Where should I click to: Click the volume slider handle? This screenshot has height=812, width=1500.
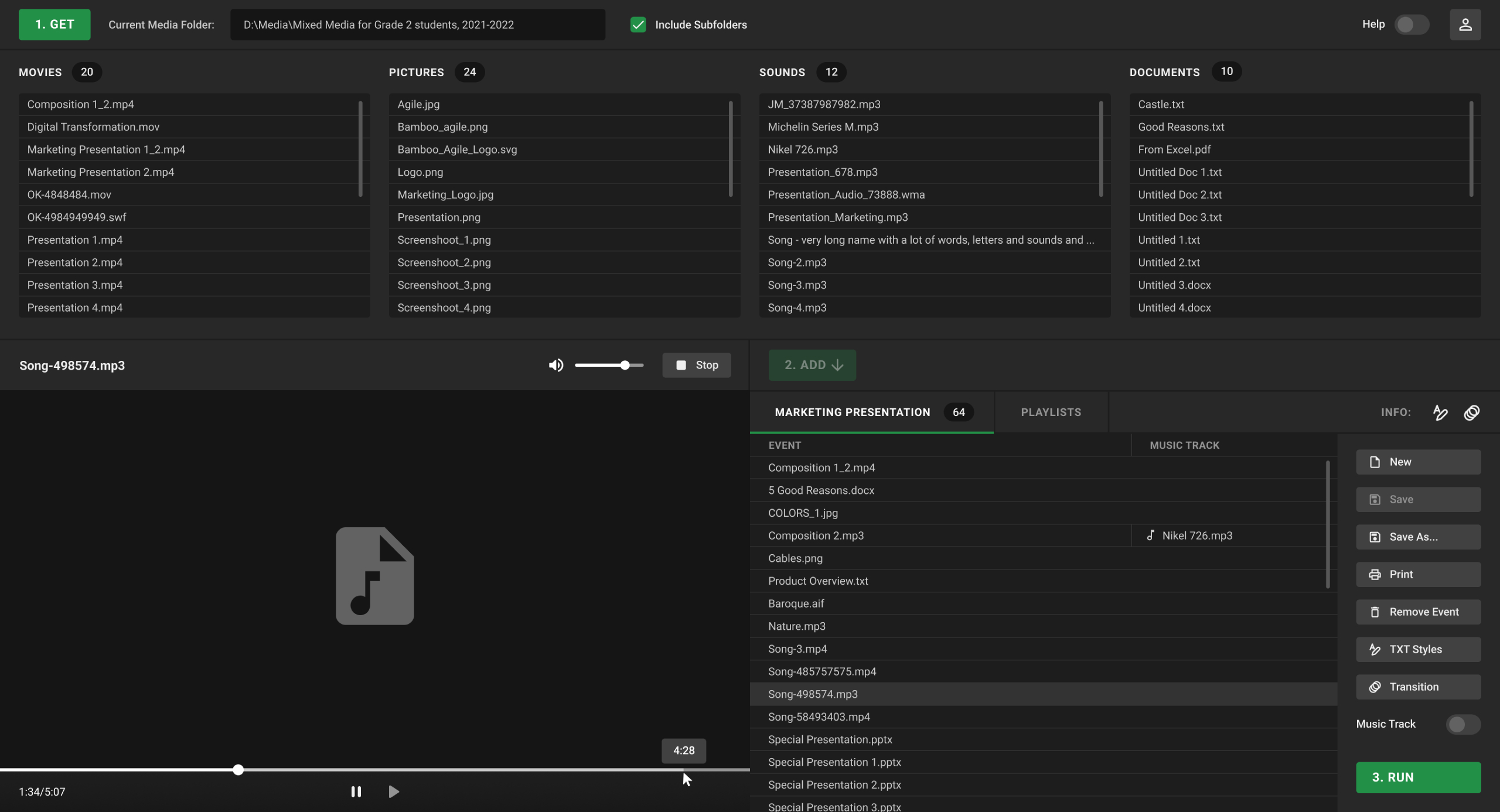(x=625, y=366)
